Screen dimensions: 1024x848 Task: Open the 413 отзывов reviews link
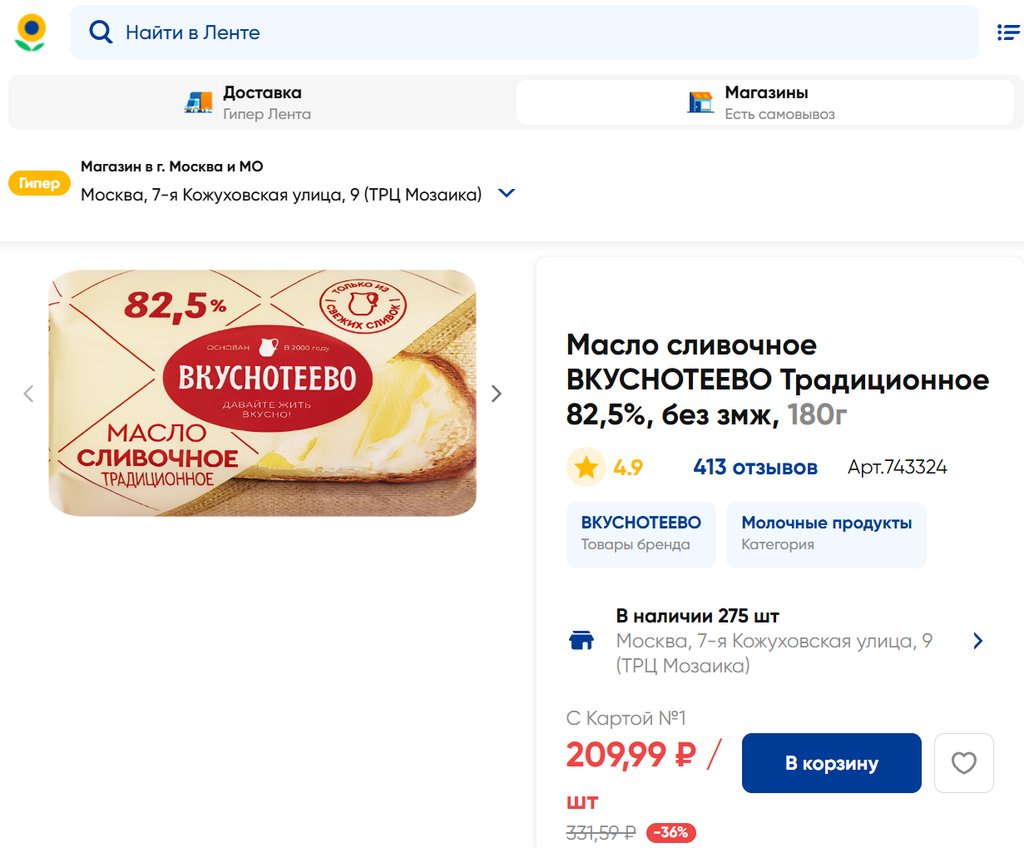(x=755, y=467)
